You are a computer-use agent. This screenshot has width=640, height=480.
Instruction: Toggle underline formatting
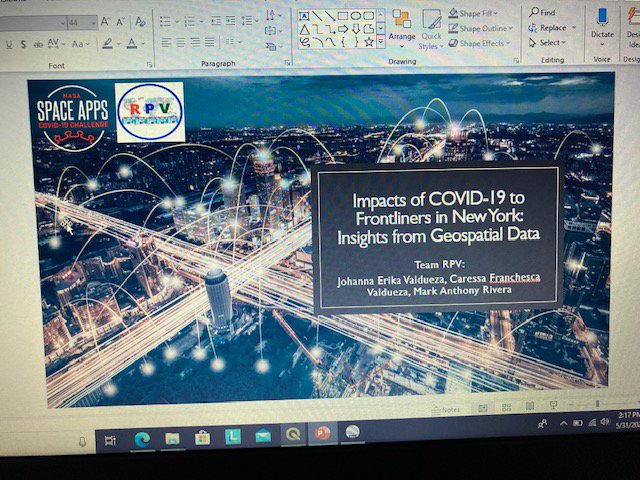[8, 44]
